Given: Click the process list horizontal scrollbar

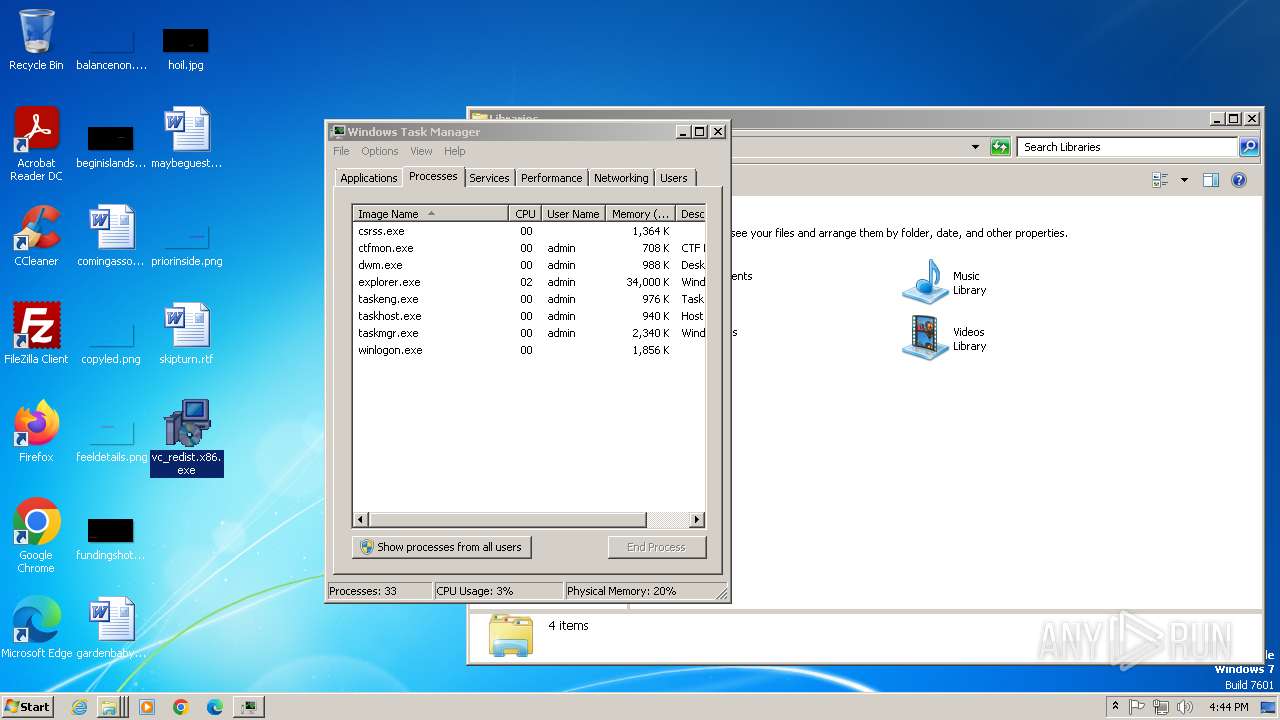Looking at the screenshot, I should [x=508, y=520].
